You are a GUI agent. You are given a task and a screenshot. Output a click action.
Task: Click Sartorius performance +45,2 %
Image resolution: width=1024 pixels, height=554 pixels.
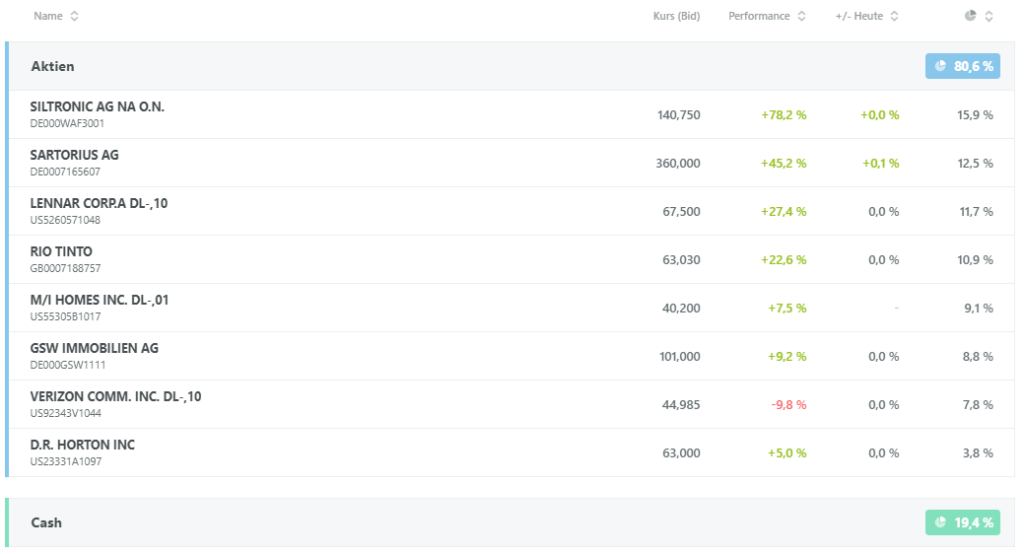(784, 163)
